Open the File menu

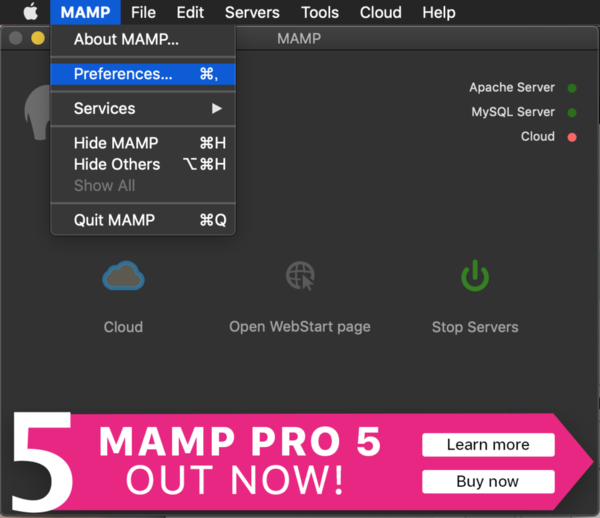point(143,12)
